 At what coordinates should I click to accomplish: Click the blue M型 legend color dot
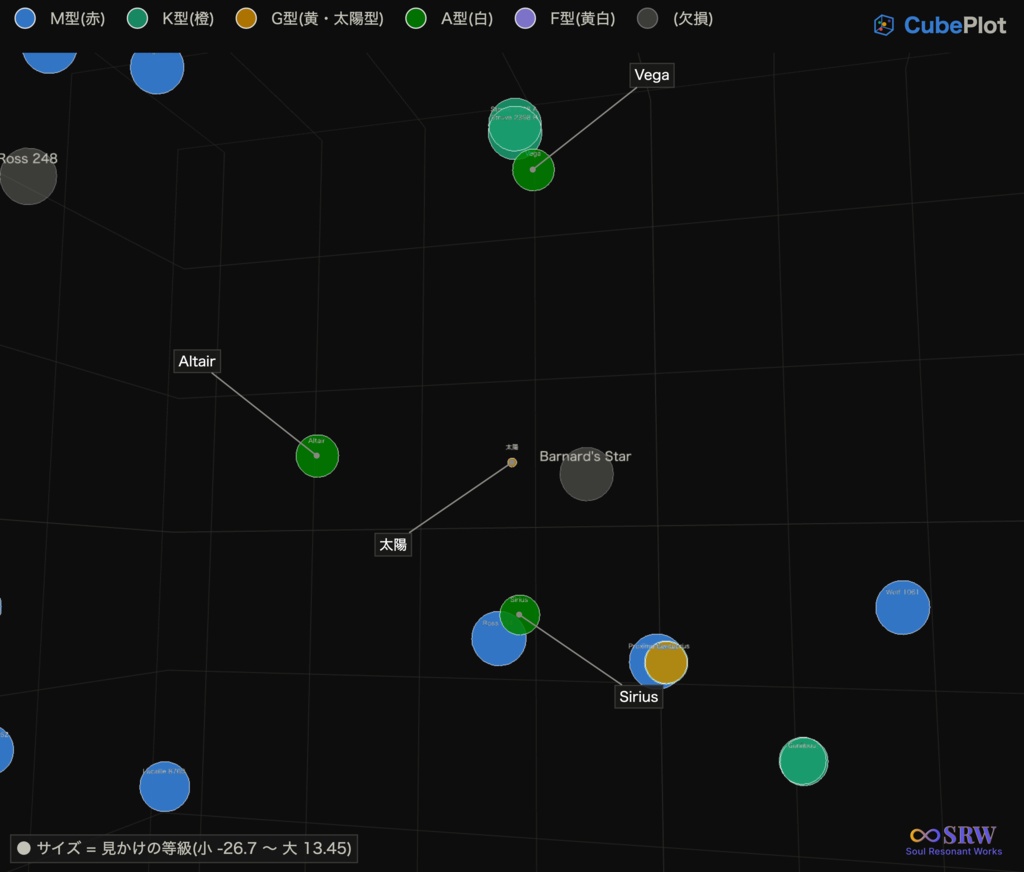25,18
